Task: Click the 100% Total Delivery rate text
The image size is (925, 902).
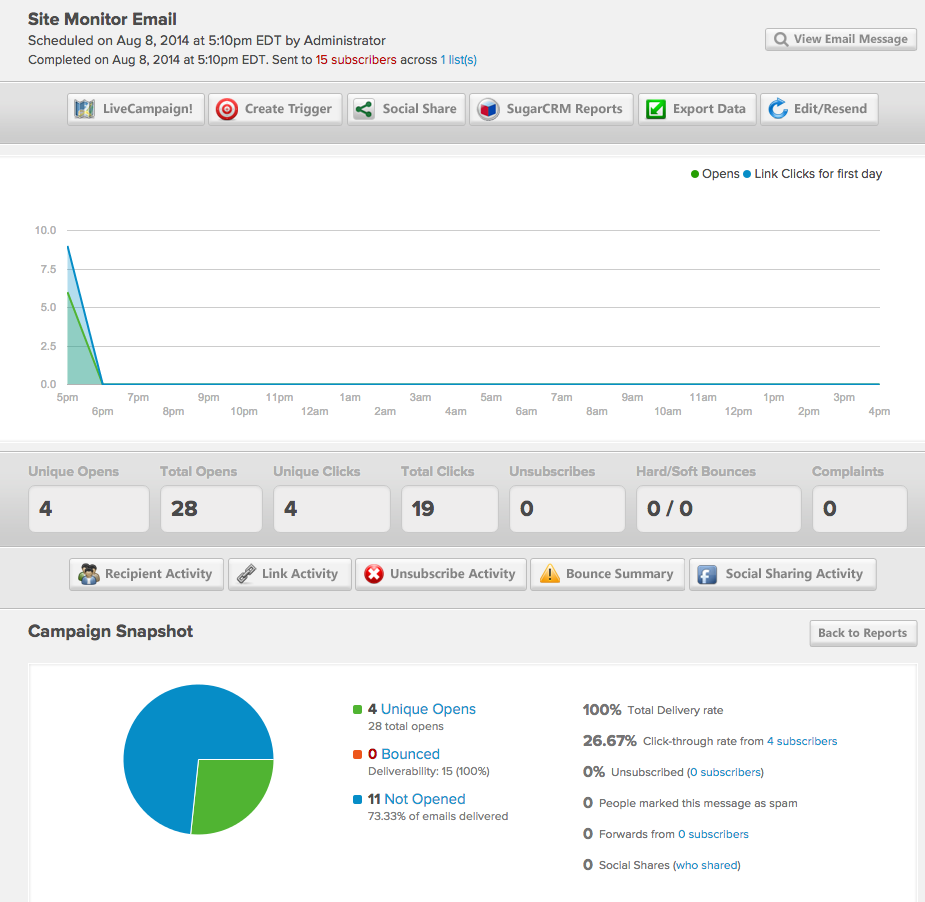Action: click(x=653, y=710)
